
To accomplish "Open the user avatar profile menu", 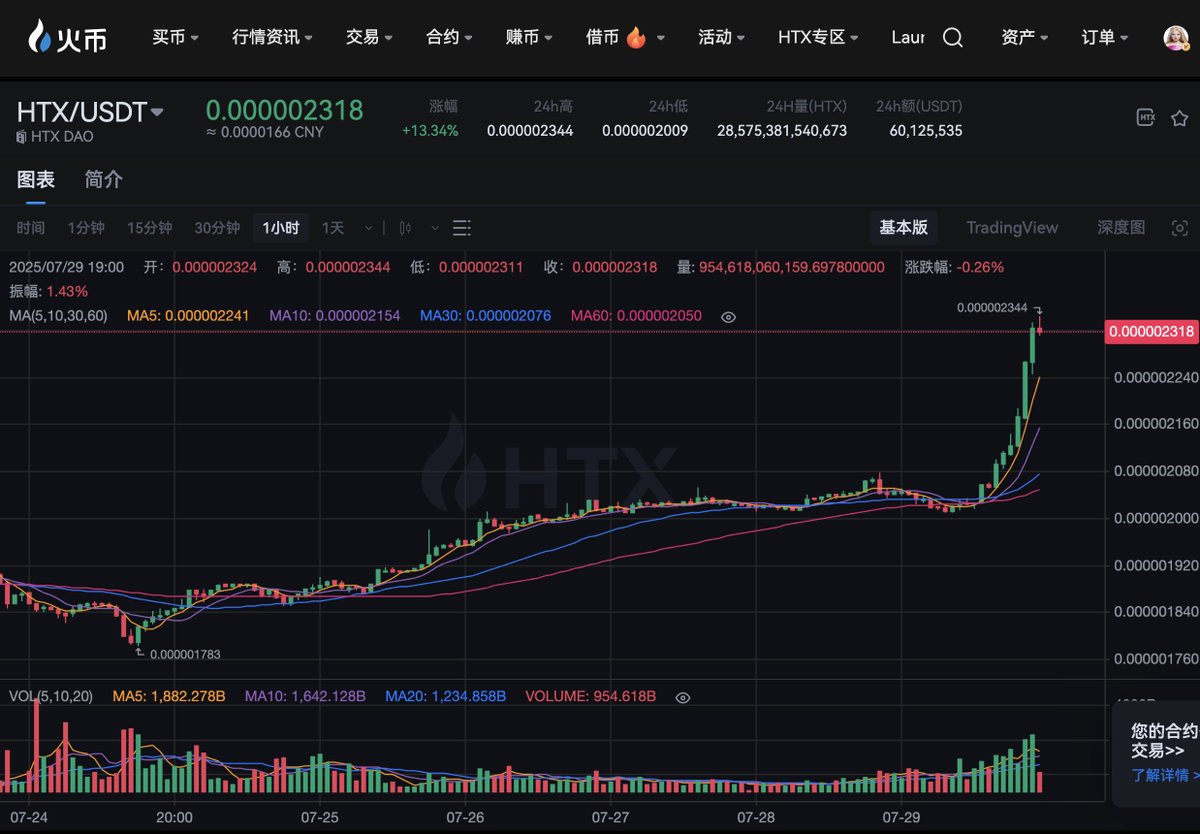I will [1176, 37].
